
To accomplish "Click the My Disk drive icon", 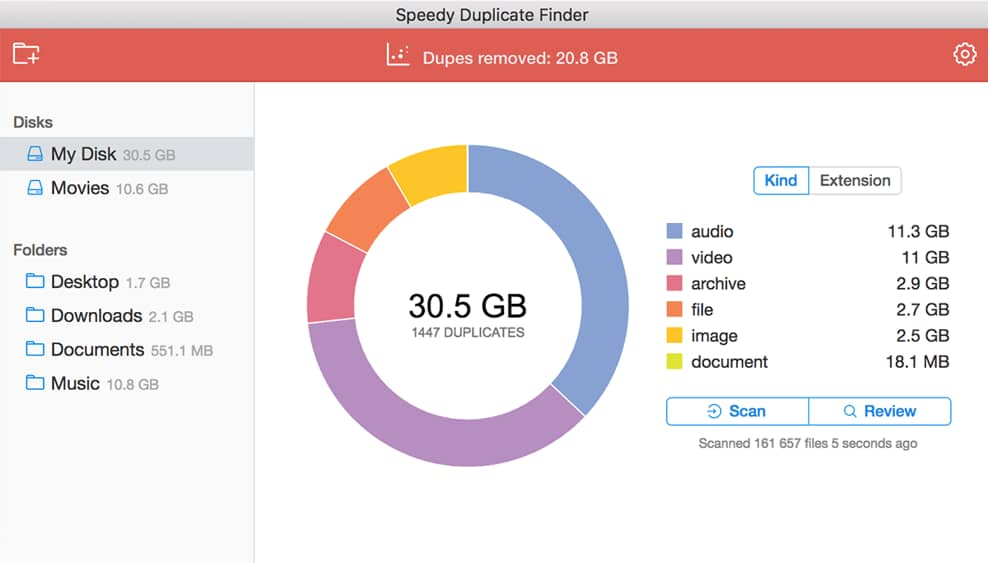I will (x=35, y=154).
